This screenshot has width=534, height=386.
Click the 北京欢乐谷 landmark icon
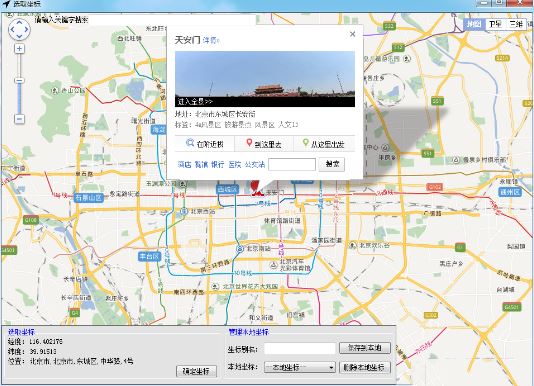[353, 245]
